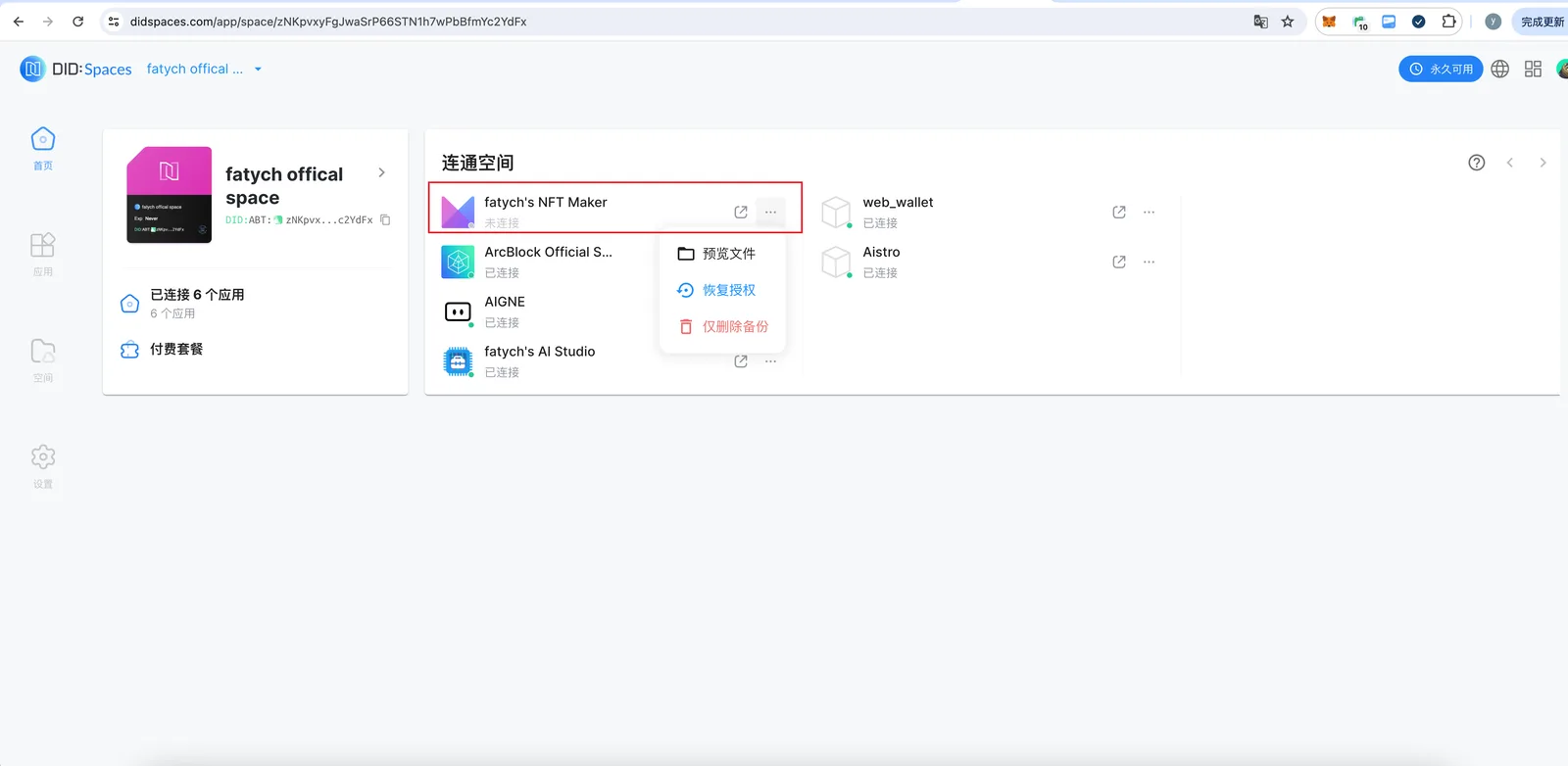Viewport: 1568px width, 766px height.
Task: Click the web_wallet cube icon
Action: pos(836,212)
